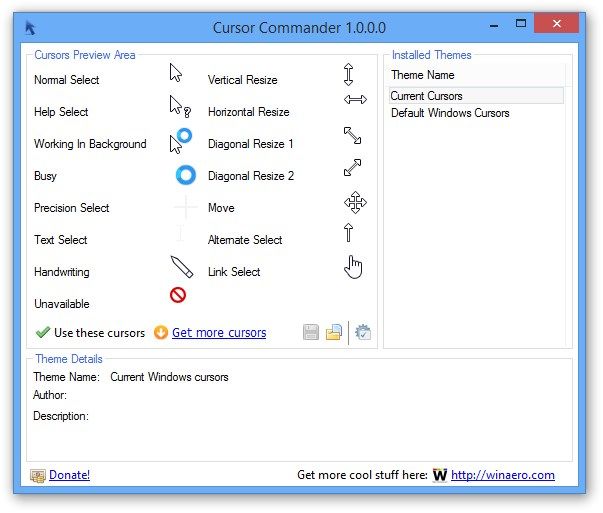603x513 pixels.
Task: Click the Horizontal Resize label
Action: 248,112
